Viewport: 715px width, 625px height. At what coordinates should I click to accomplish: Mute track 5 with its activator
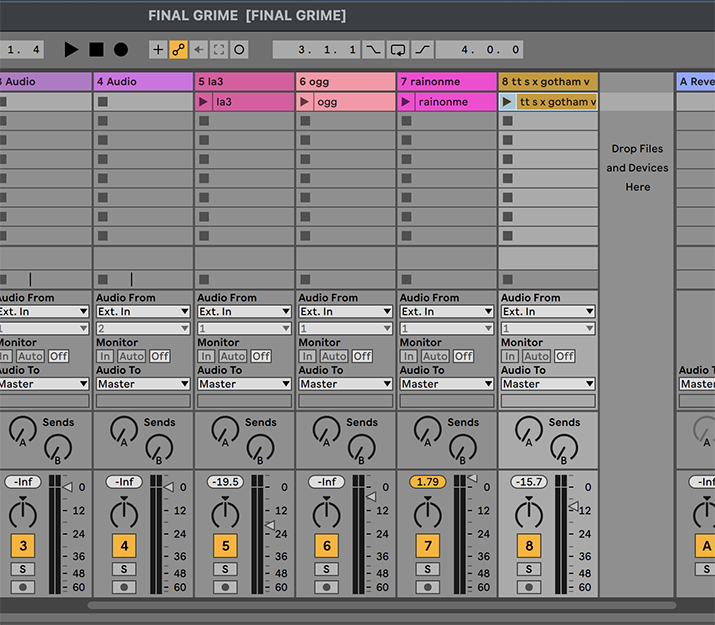pos(225,546)
